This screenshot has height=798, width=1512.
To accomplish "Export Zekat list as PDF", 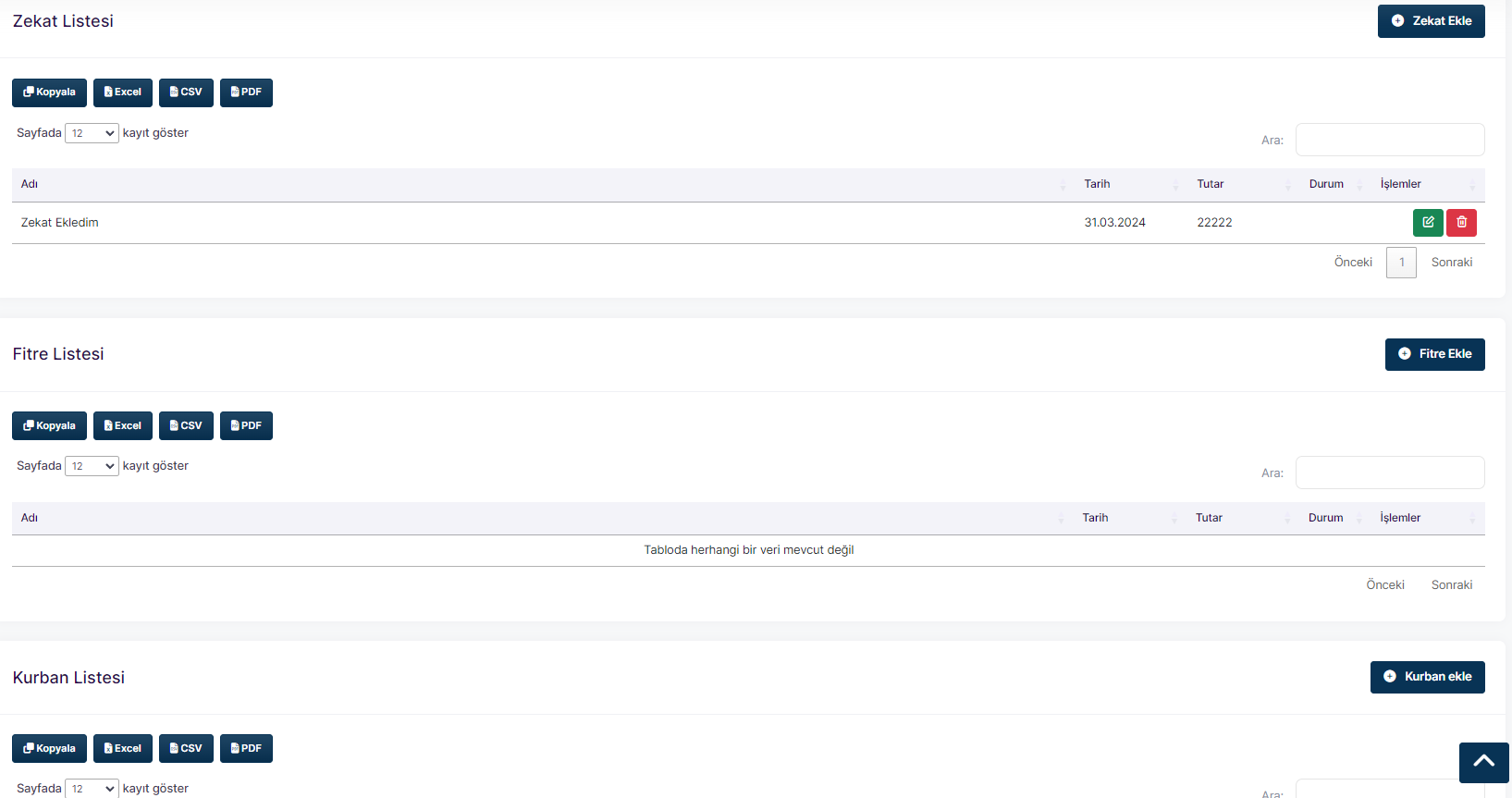I will [x=246, y=92].
